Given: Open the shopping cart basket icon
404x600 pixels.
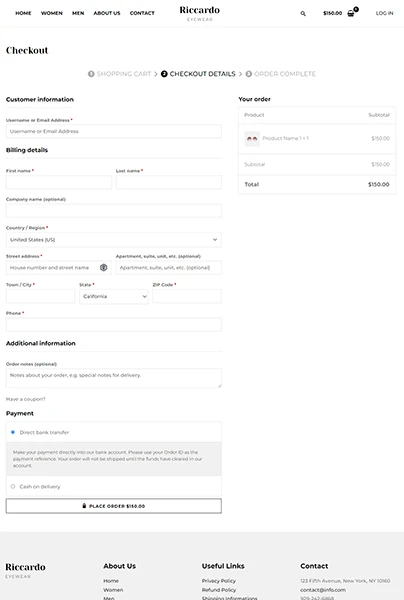Looking at the screenshot, I should [x=351, y=13].
